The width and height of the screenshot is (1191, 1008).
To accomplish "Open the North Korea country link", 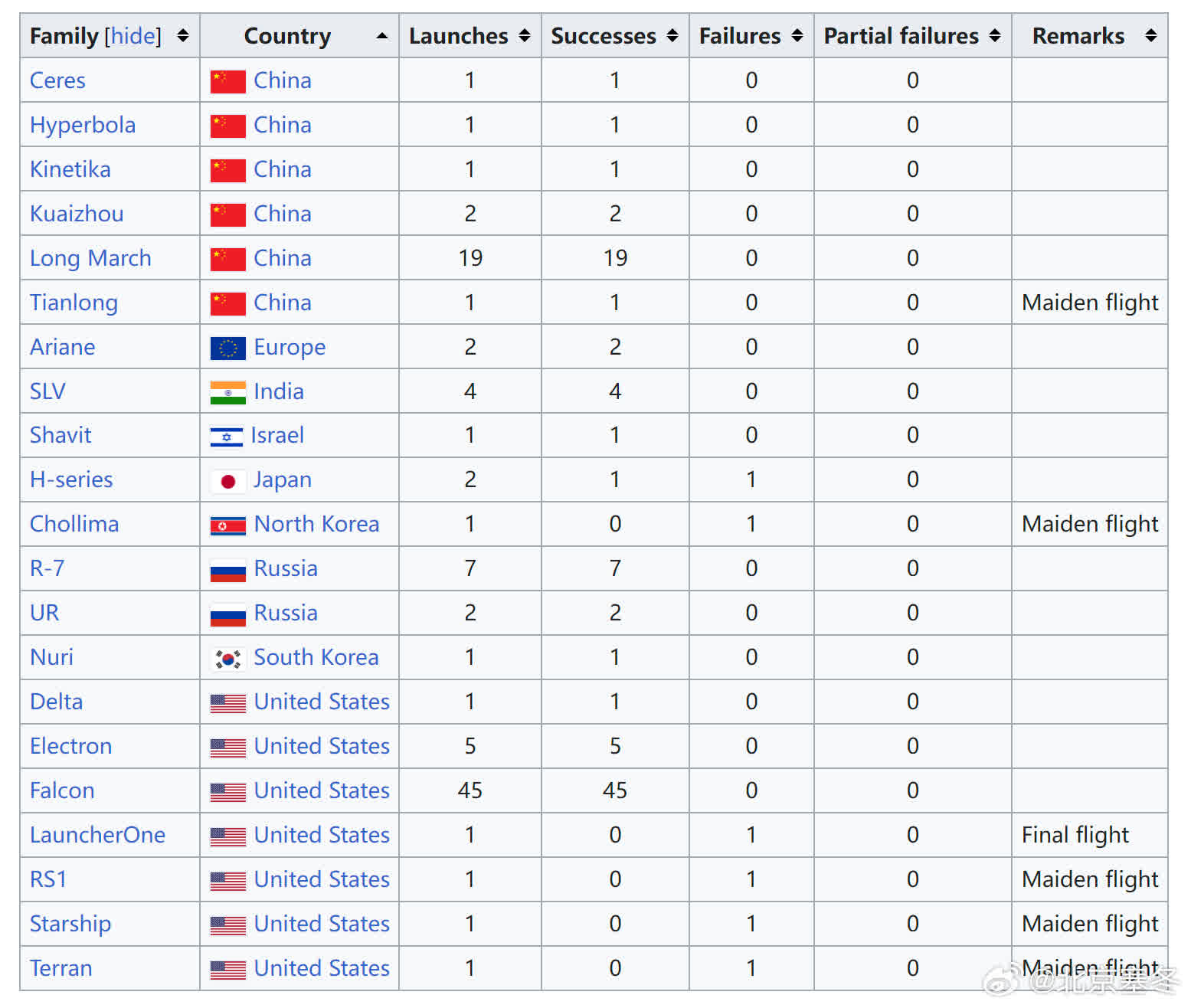I will click(316, 524).
